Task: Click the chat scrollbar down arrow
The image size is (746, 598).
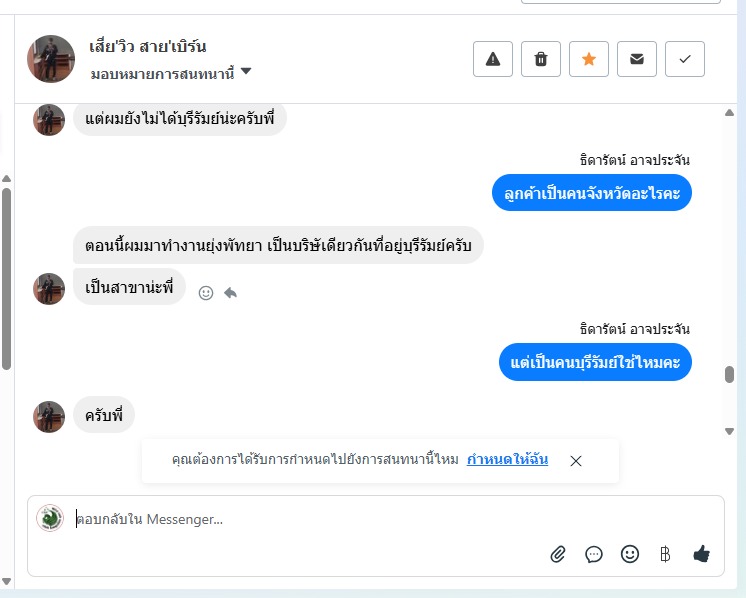Action: pos(729,431)
